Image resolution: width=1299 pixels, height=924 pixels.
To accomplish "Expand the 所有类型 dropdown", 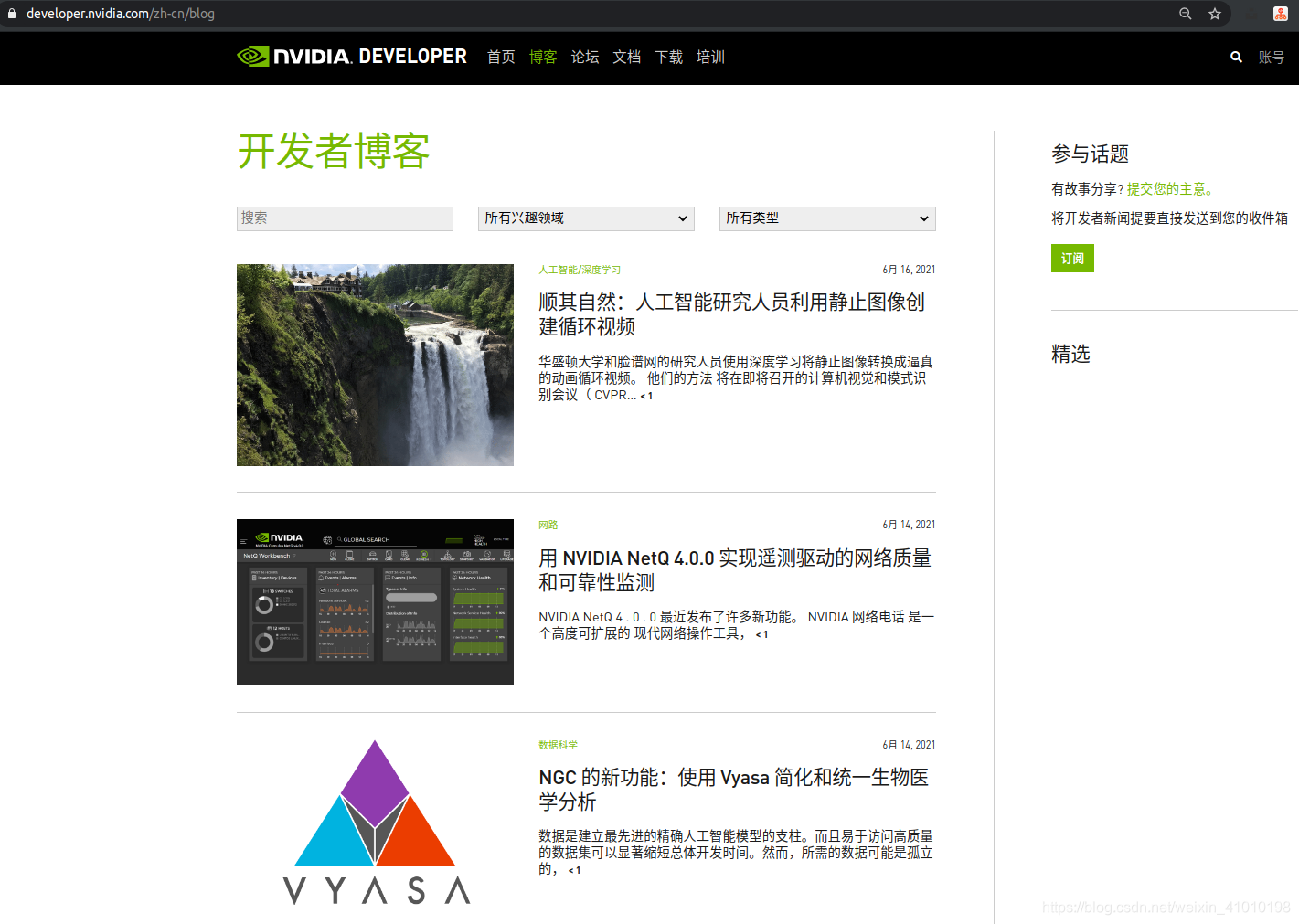I will [827, 218].
